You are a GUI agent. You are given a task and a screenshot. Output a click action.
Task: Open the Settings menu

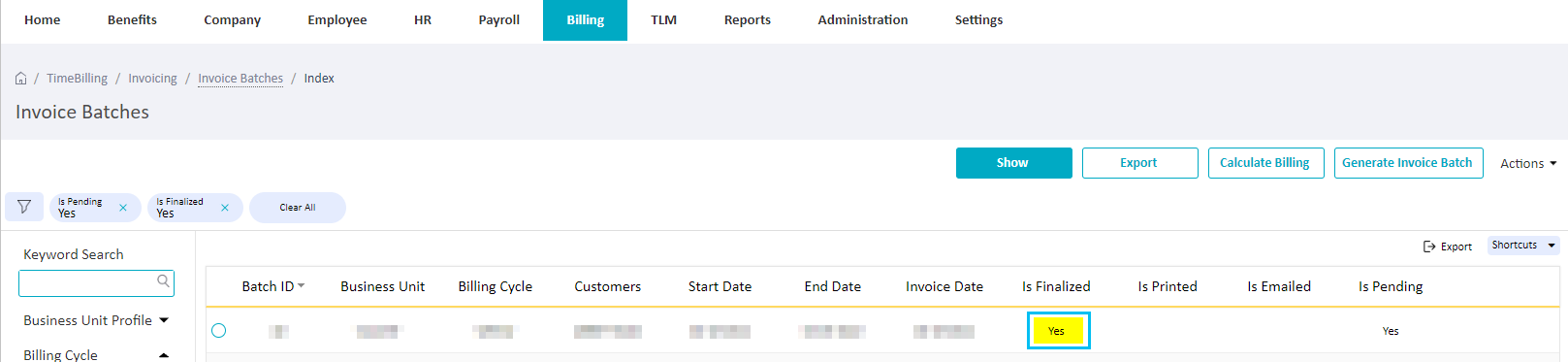coord(979,20)
